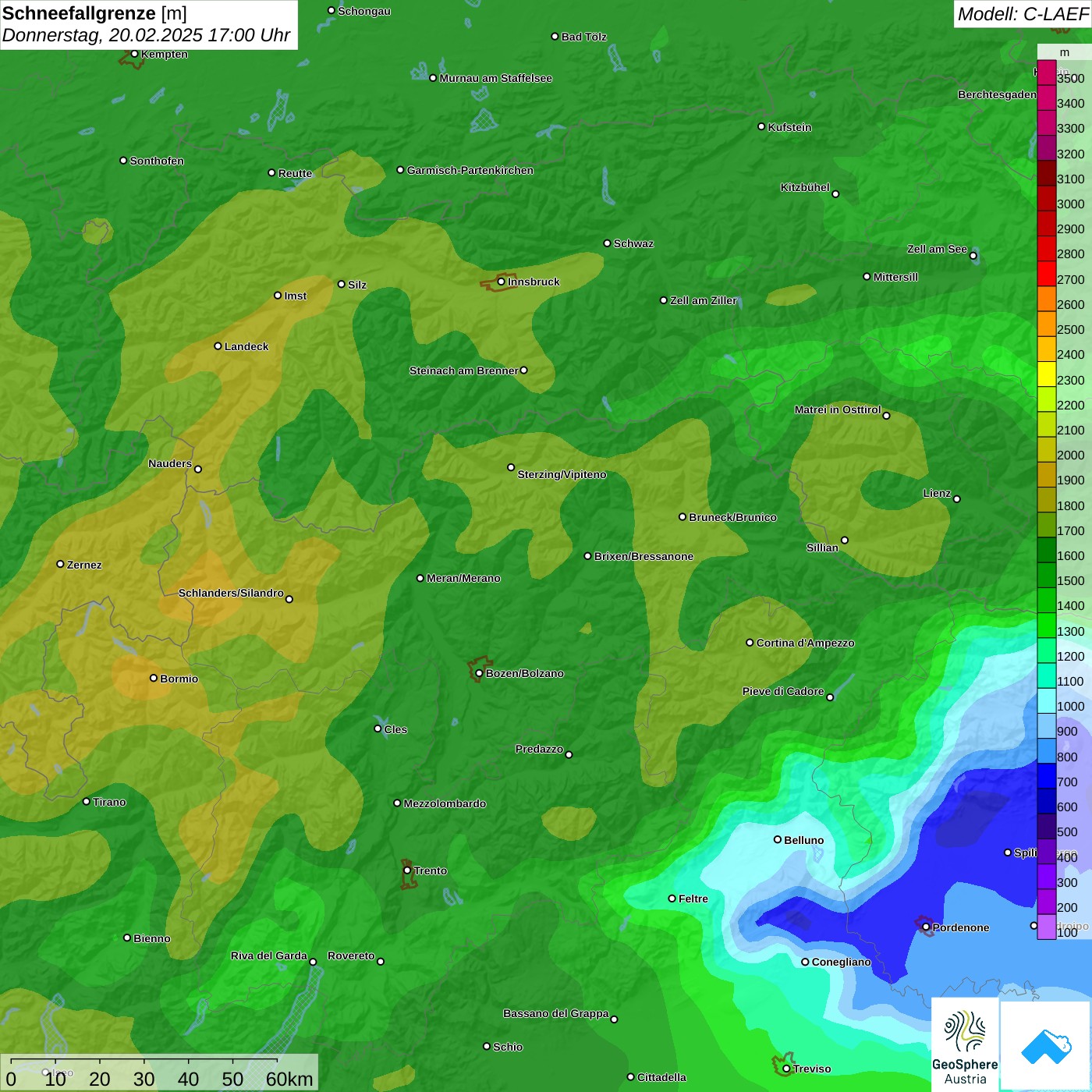Click the 'Pieve di Cadore' label
Viewport: 1092px width, 1092px height.
[783, 691]
